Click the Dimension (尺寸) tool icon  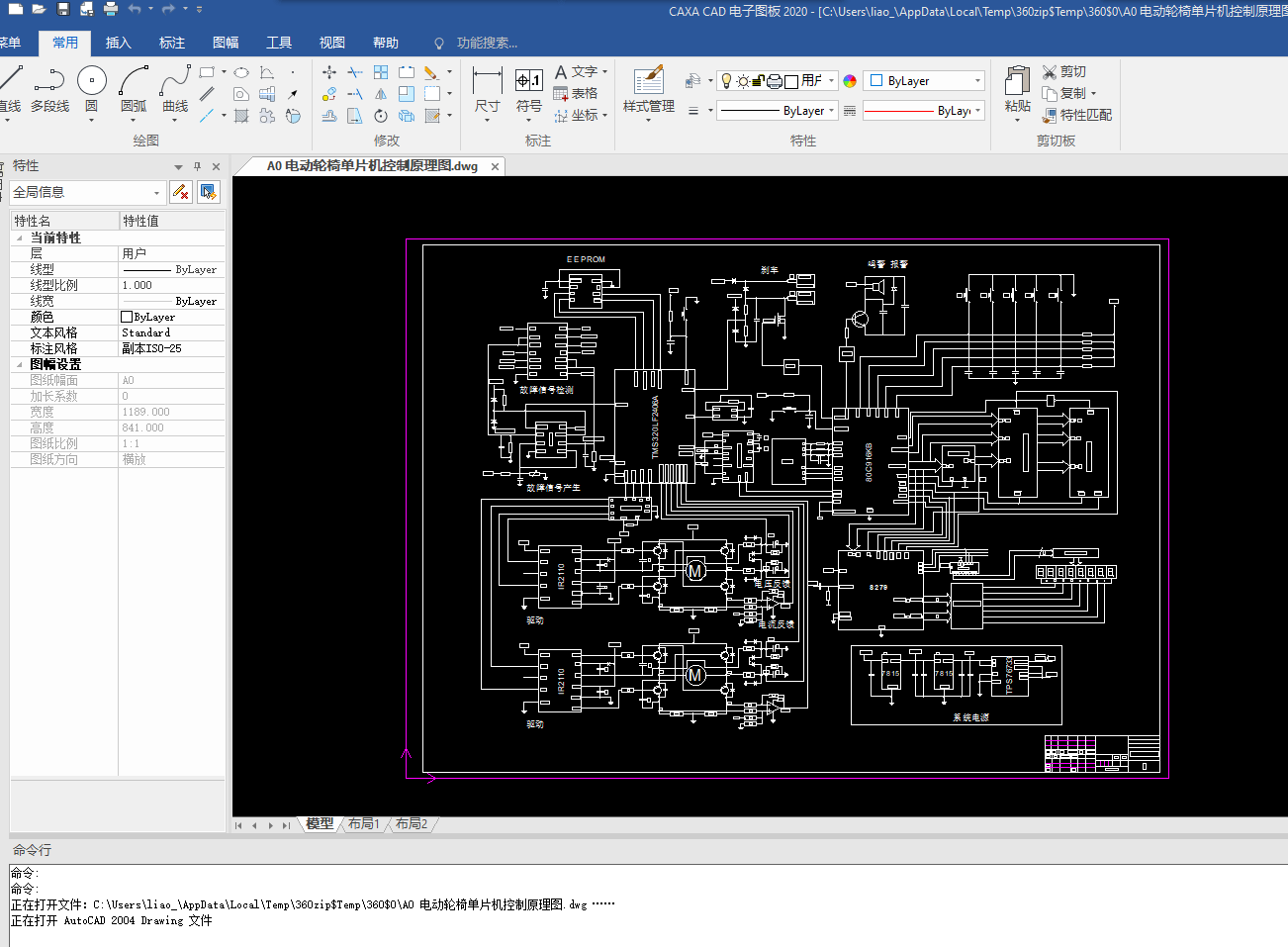(487, 81)
